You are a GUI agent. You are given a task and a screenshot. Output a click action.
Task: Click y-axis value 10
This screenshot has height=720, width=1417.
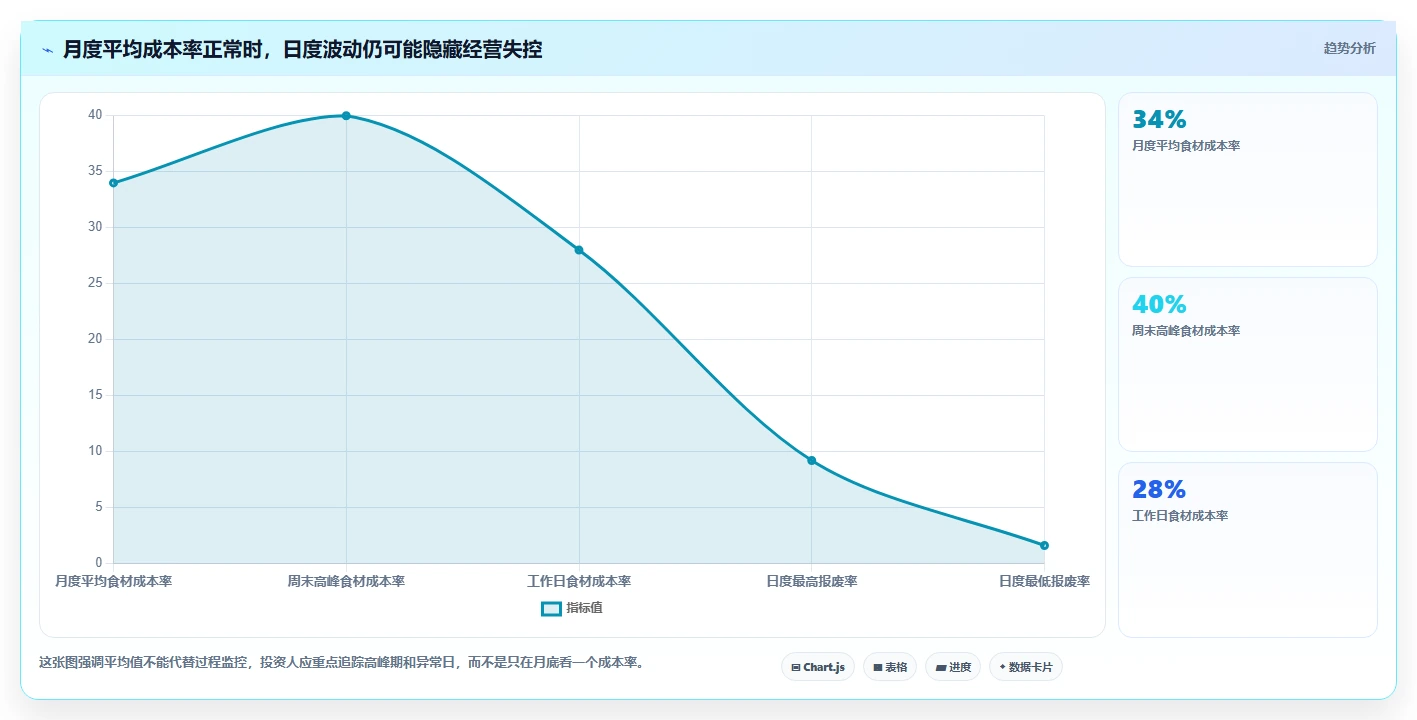click(x=95, y=451)
